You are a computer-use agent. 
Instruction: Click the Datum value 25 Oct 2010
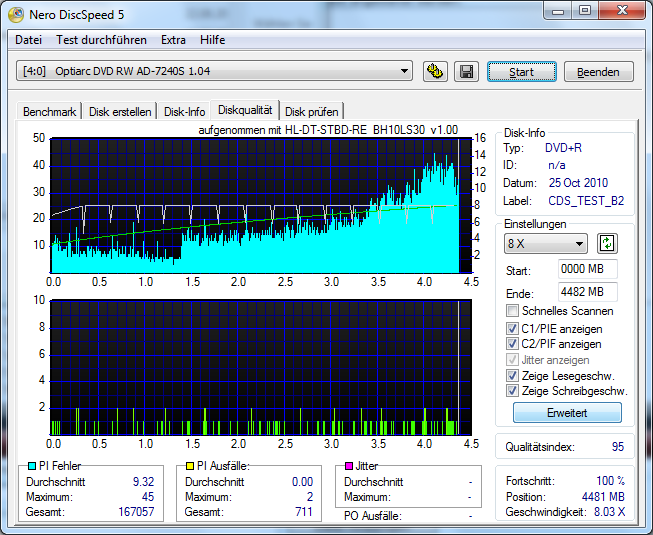(x=578, y=183)
